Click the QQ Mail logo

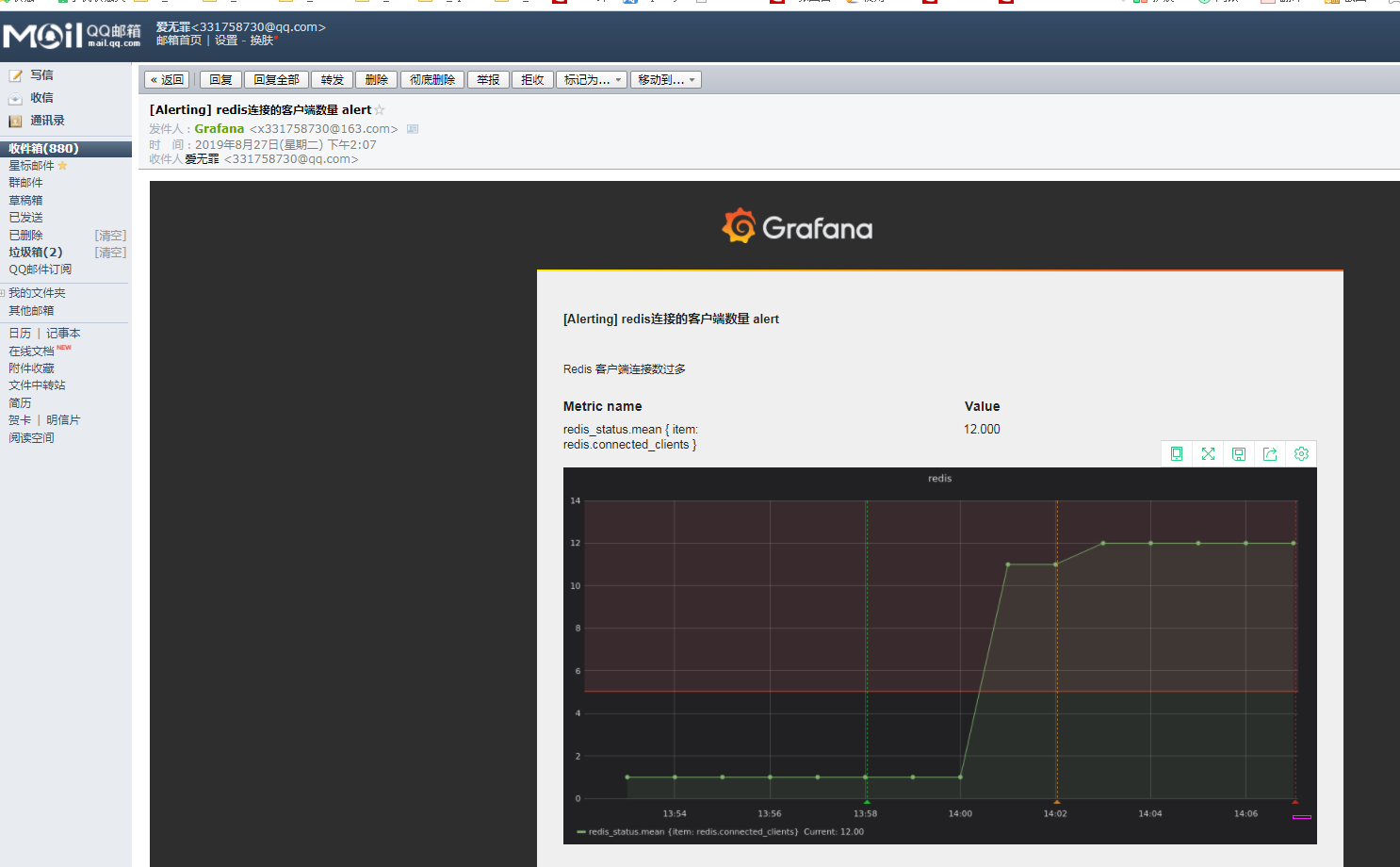click(72, 36)
